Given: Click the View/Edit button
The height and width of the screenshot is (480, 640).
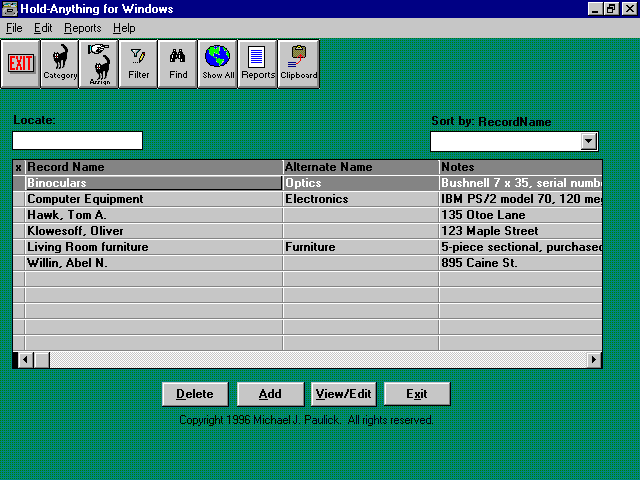Looking at the screenshot, I should pyautogui.click(x=343, y=394).
